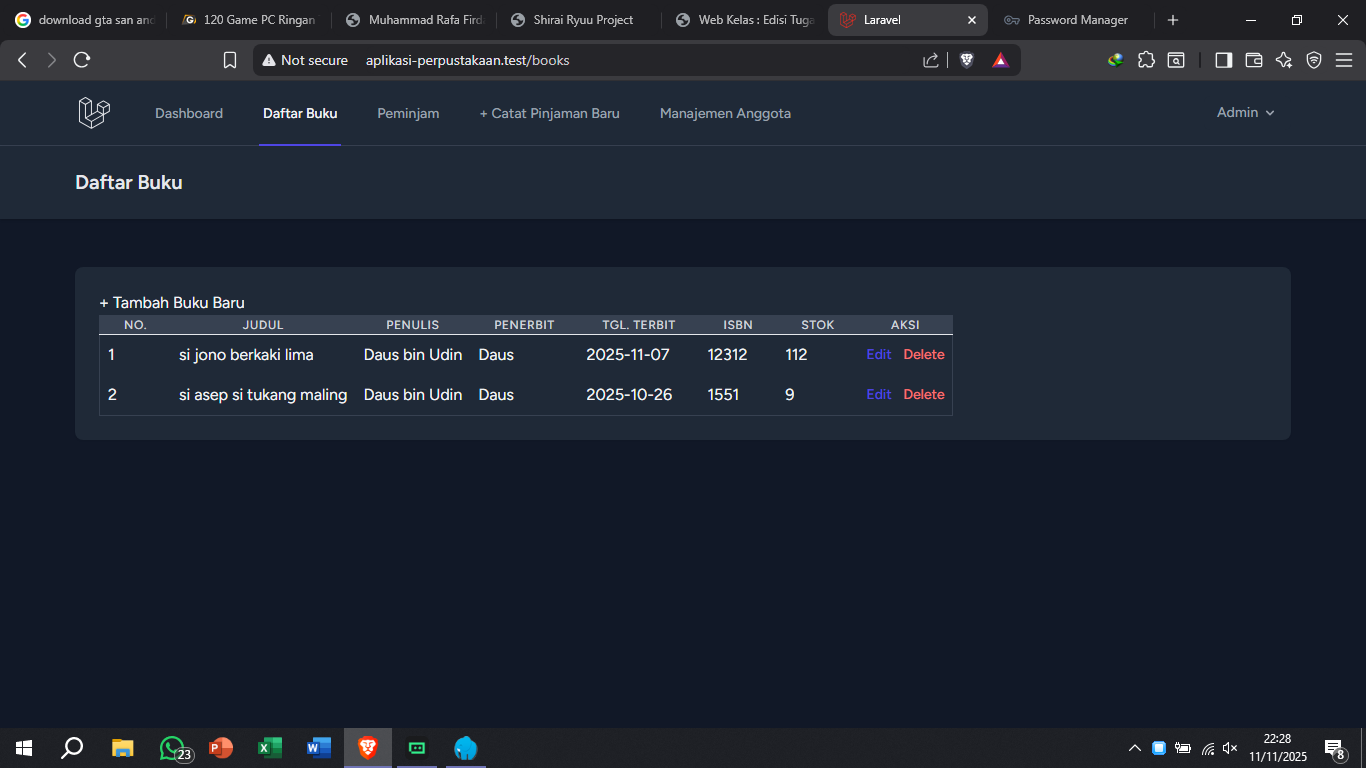Open Manajemen Anggota in the navbar
Viewport: 1366px width, 768px height.
coord(725,114)
